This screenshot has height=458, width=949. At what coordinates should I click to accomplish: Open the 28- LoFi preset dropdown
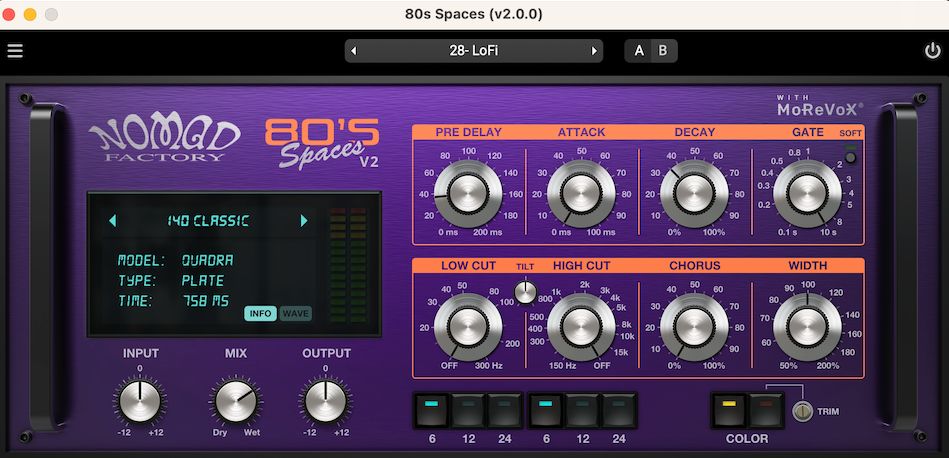473,50
